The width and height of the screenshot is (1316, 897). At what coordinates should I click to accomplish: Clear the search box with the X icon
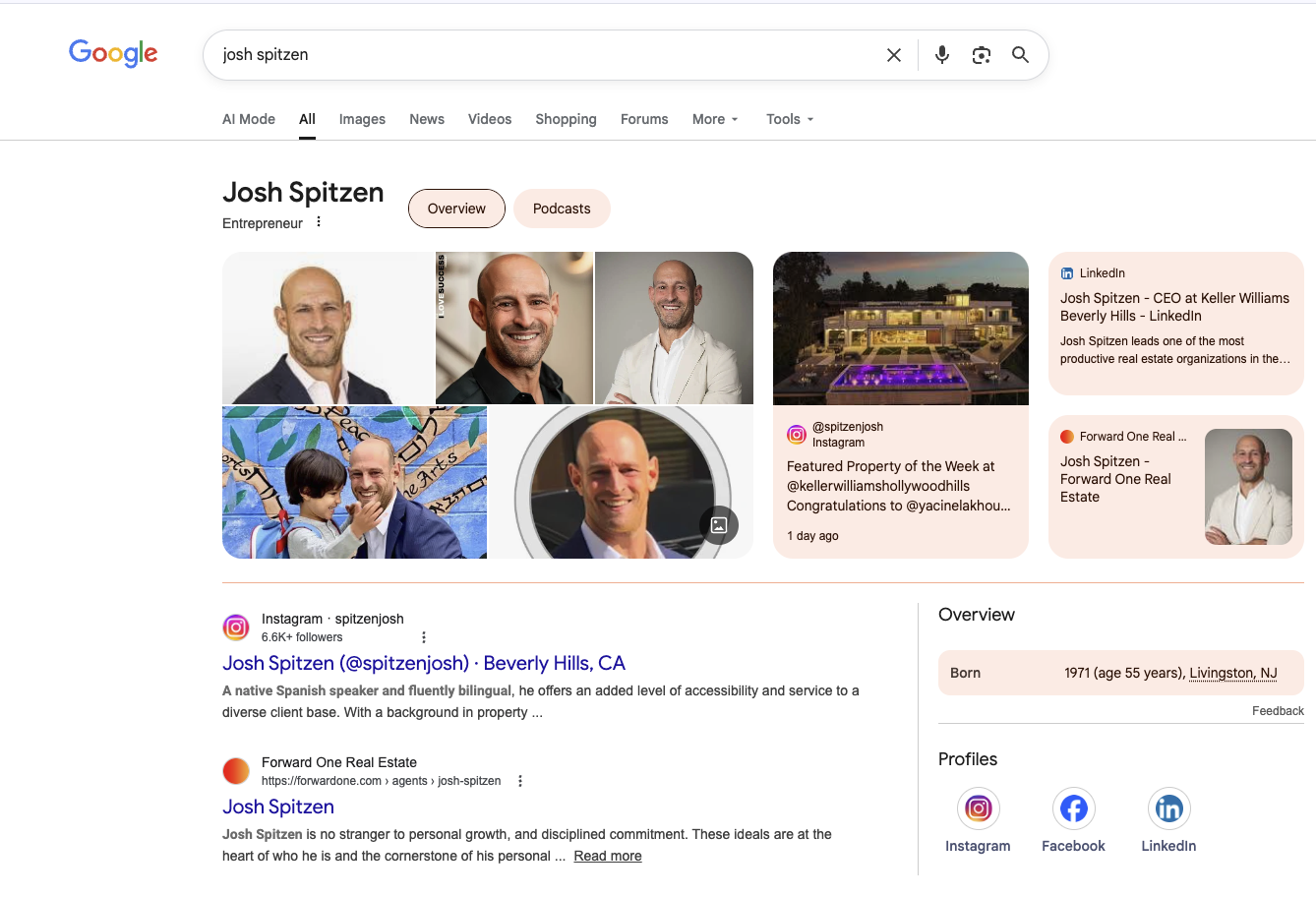point(894,55)
